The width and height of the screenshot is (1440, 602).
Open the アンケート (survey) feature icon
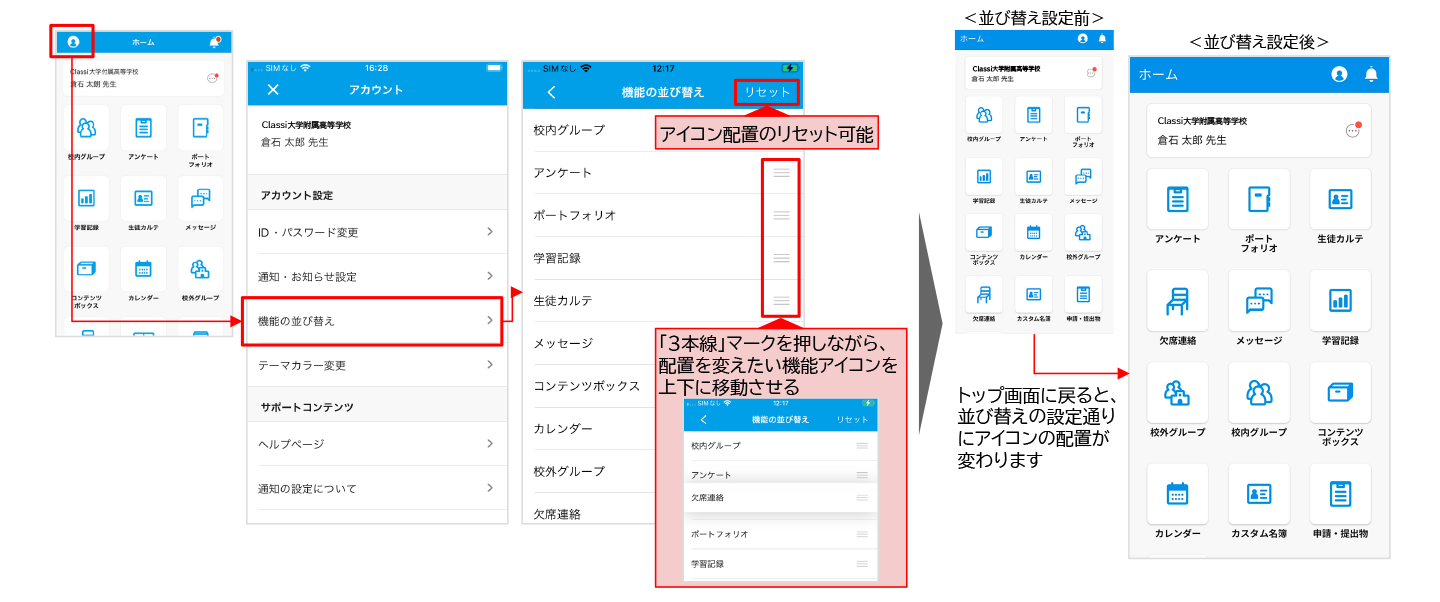pos(1177,200)
